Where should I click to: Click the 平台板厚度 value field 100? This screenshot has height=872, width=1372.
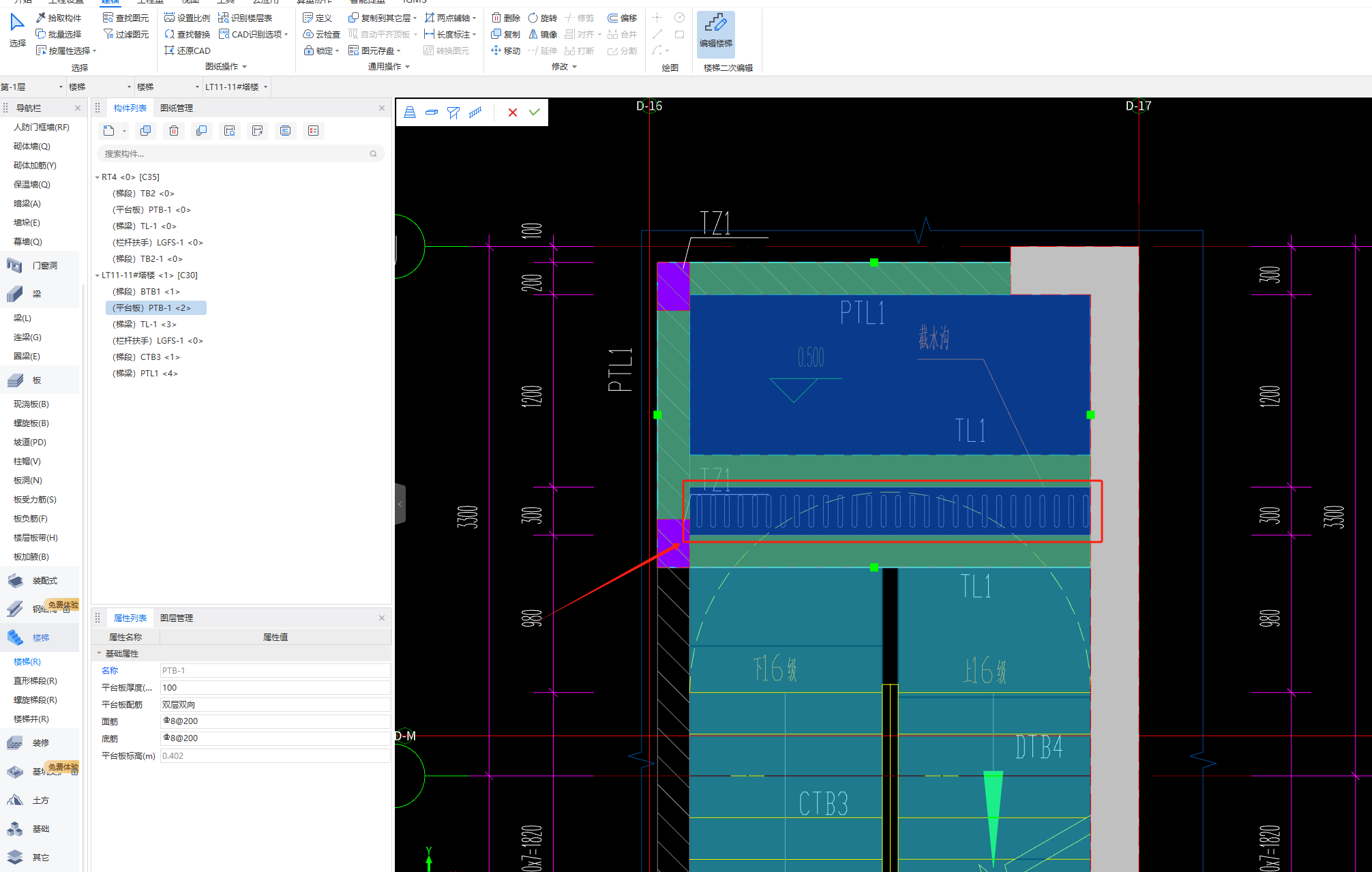[275, 687]
